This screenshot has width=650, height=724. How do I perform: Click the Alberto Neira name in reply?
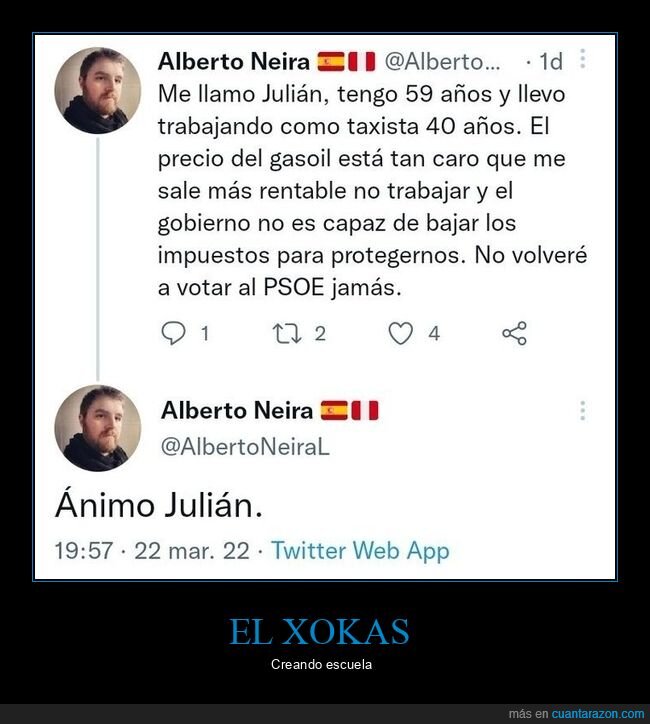point(237,410)
